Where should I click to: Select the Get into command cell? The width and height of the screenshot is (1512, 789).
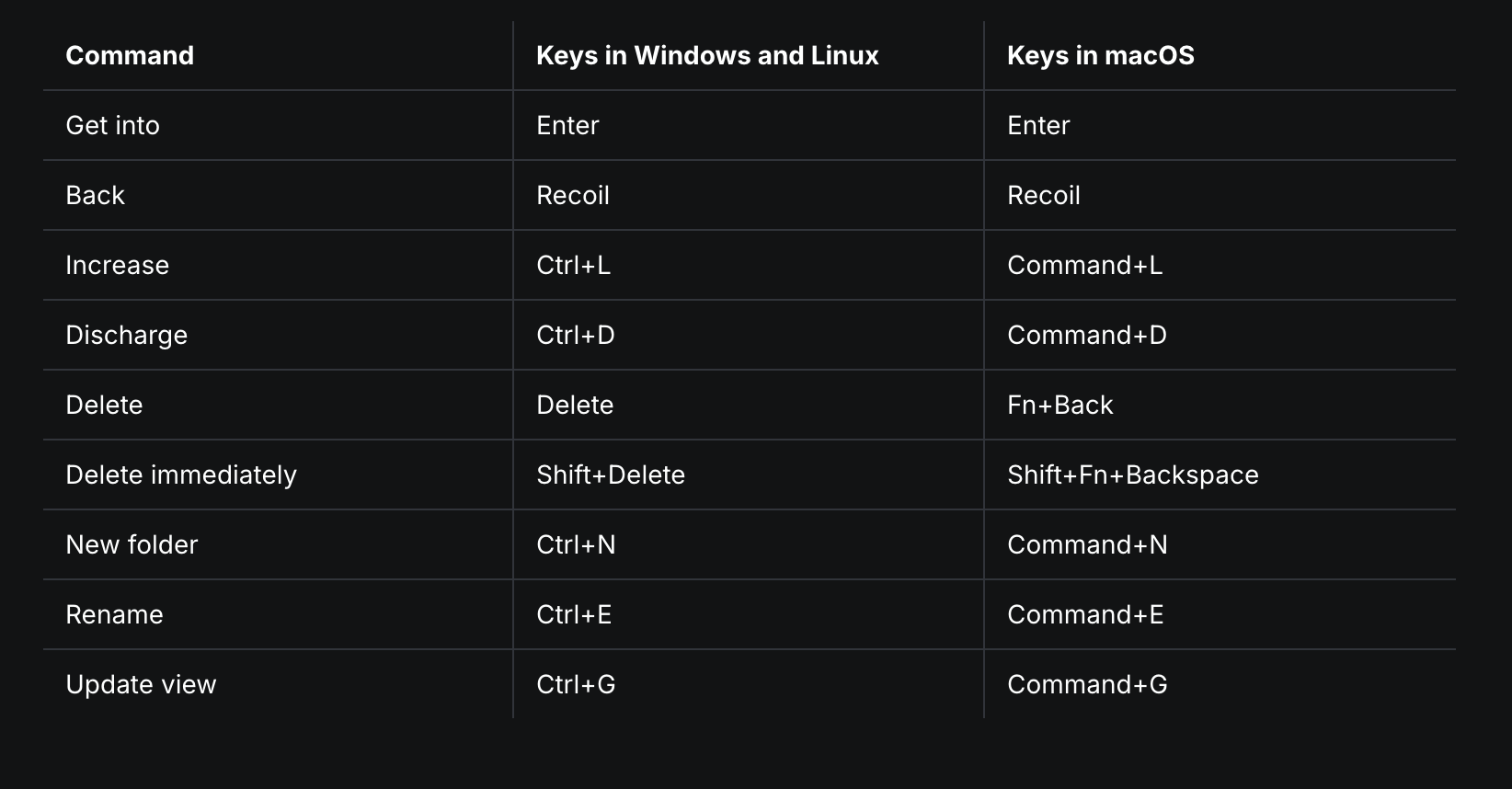[x=112, y=125]
